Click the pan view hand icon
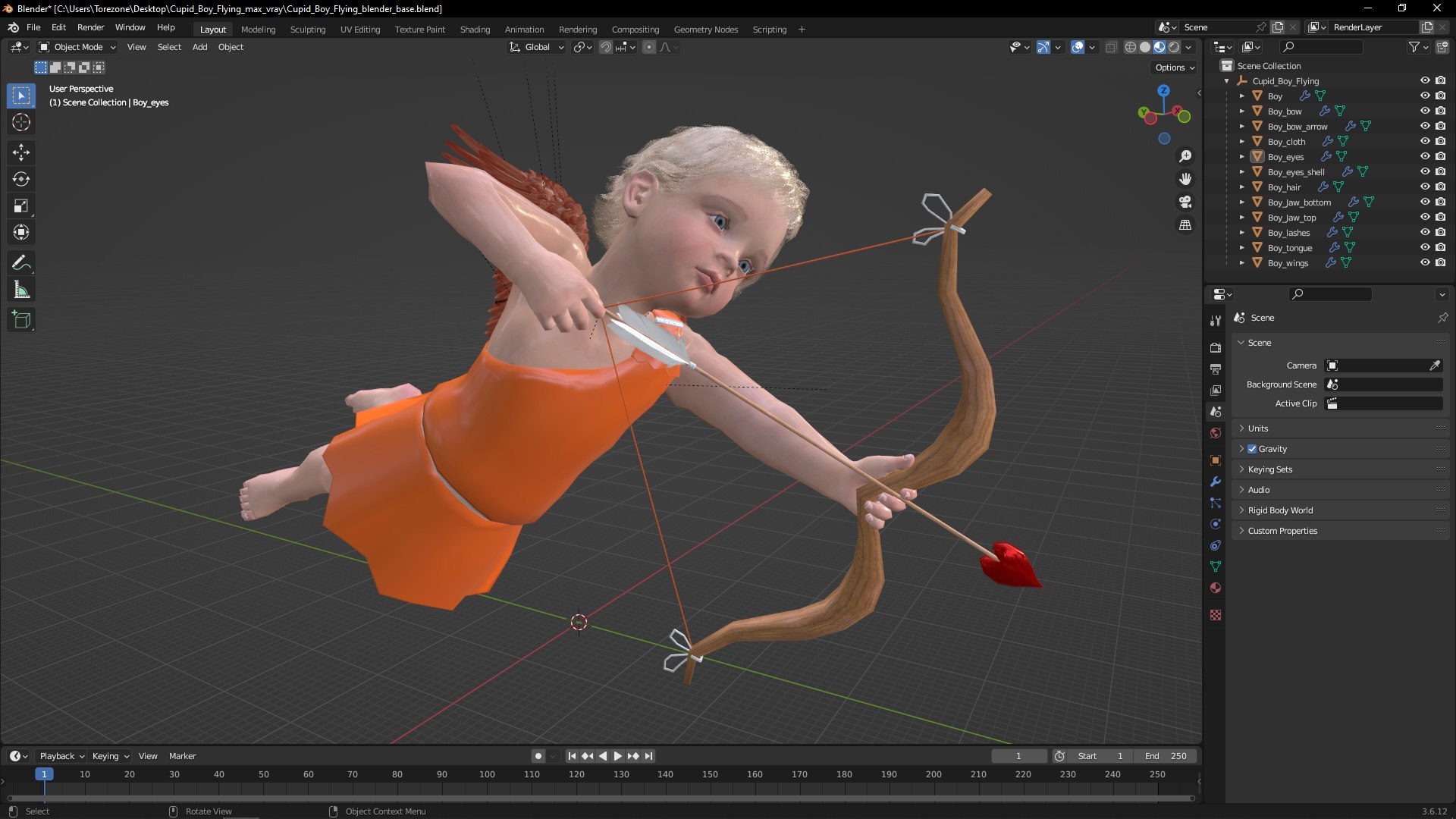1456x819 pixels. pyautogui.click(x=1185, y=179)
